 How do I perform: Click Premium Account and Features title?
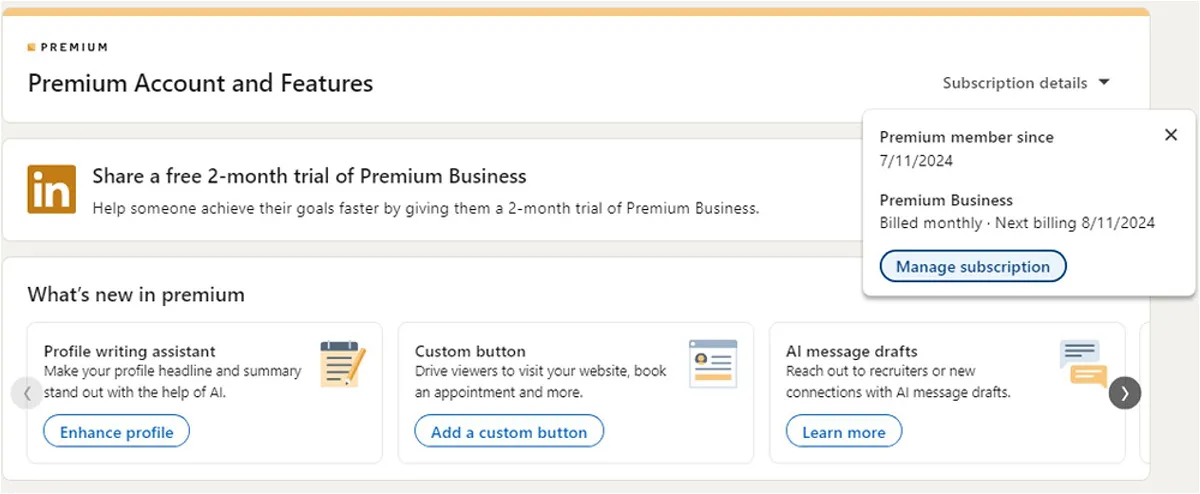click(200, 83)
